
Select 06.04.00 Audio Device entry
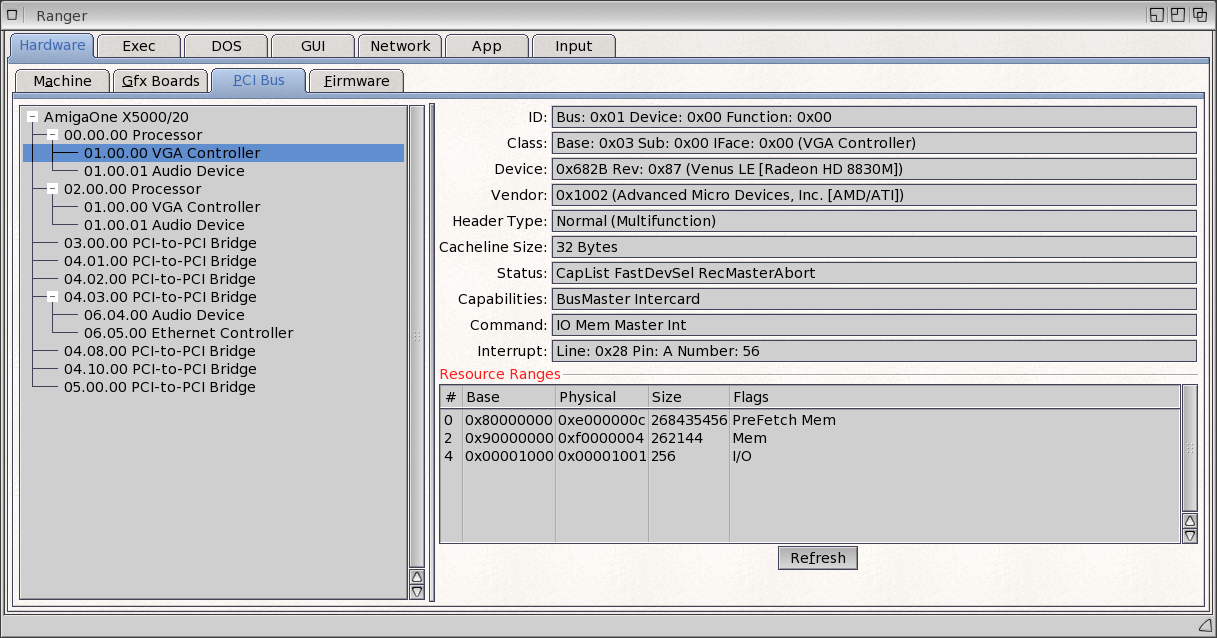click(x=164, y=315)
